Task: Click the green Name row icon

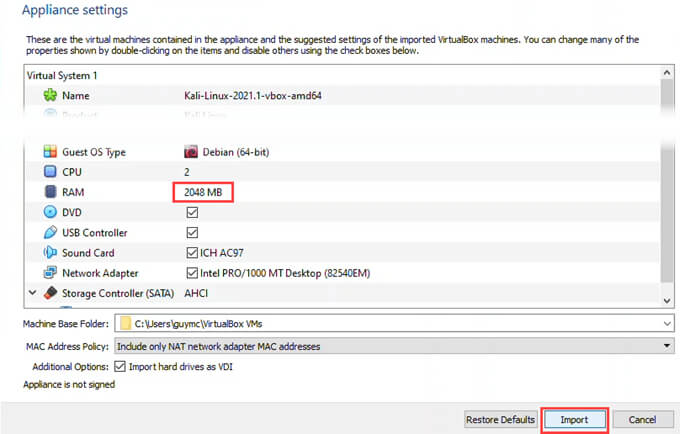Action: tap(50, 95)
